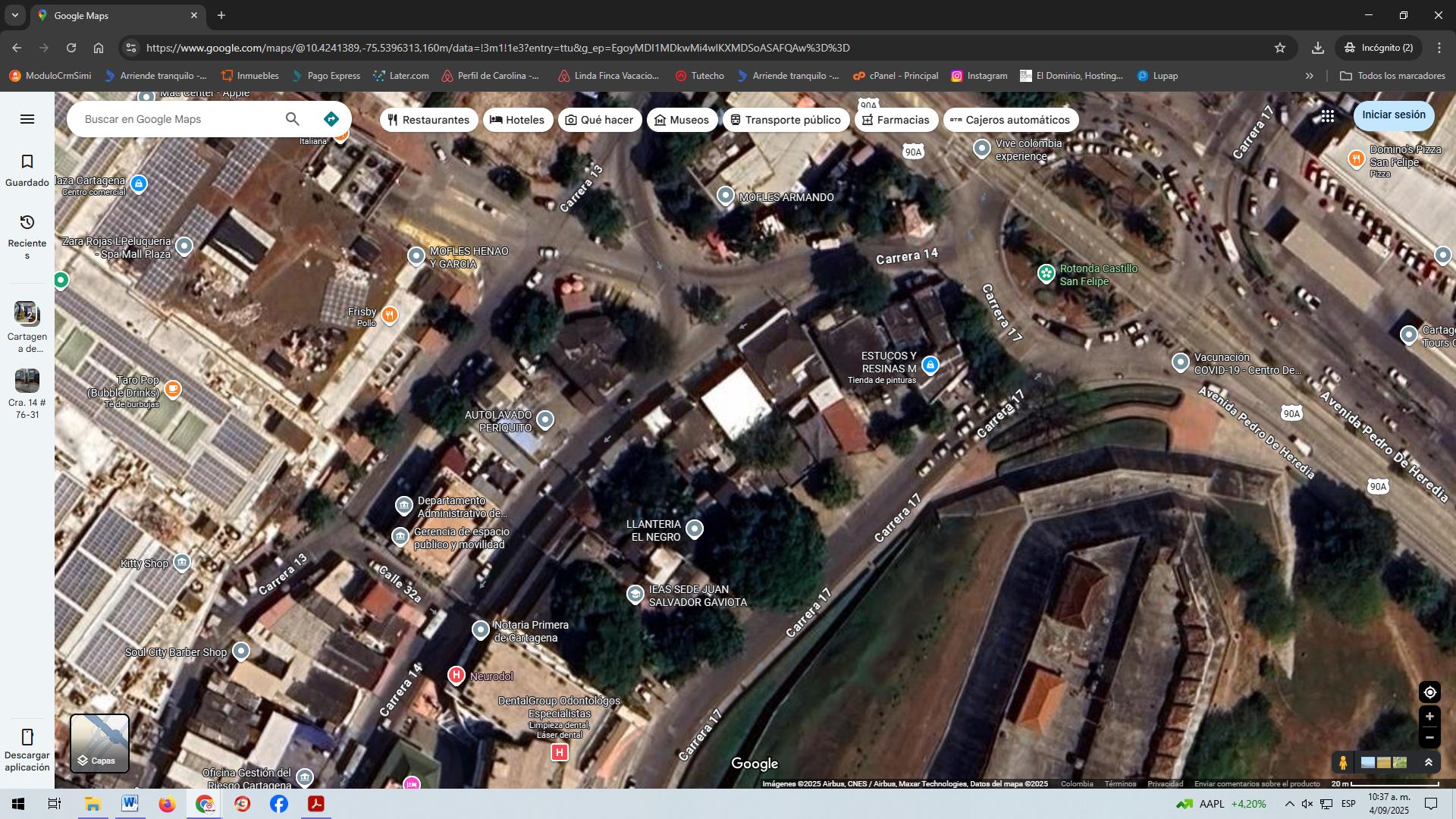1456x819 pixels.
Task: Filter map by Farmacias chip
Action: click(x=896, y=120)
